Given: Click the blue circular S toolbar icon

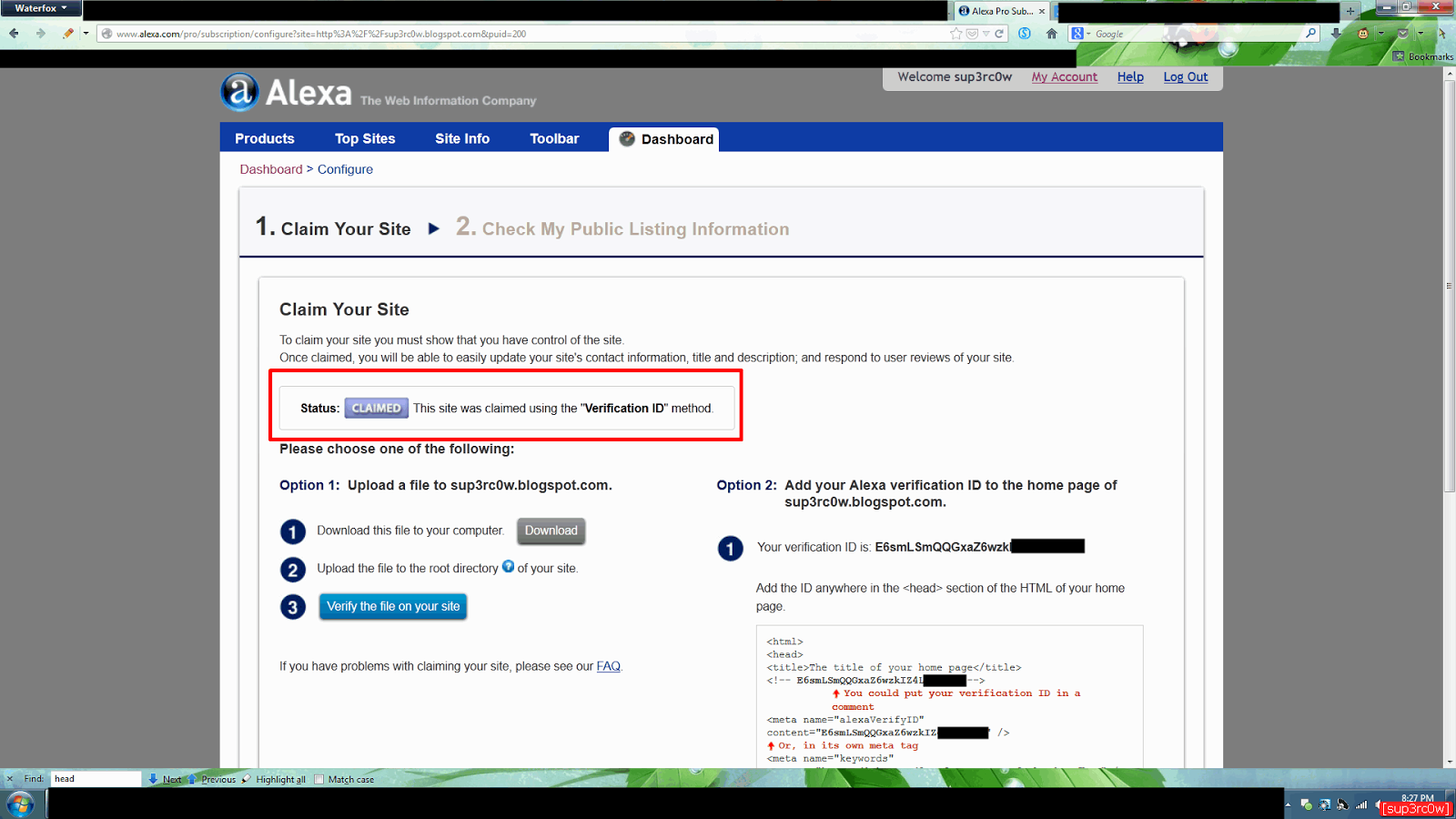Looking at the screenshot, I should click(1025, 34).
